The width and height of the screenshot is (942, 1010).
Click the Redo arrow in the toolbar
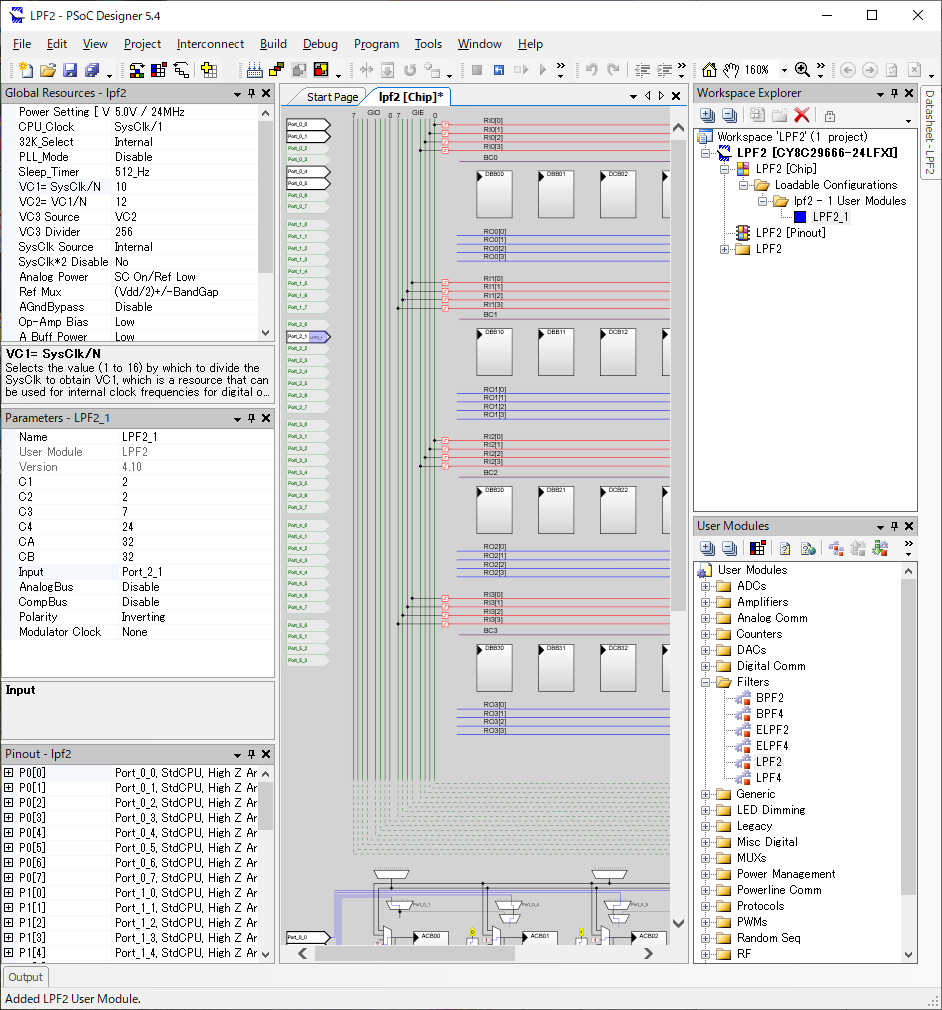click(x=613, y=70)
